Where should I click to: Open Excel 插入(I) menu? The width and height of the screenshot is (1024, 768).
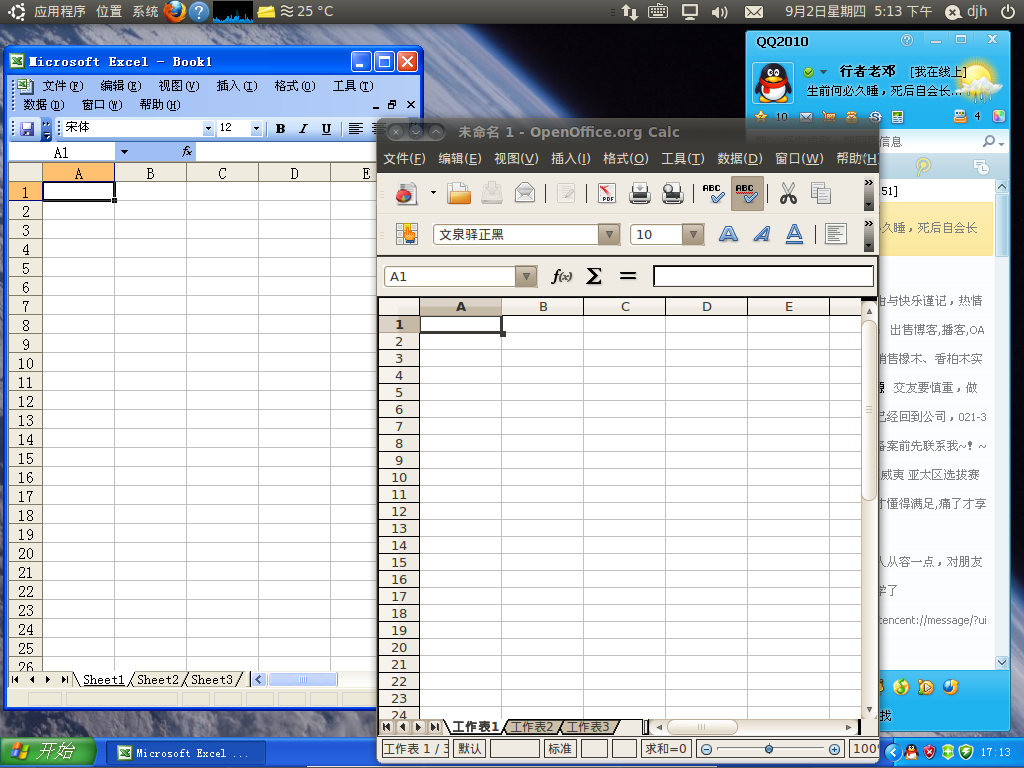[237, 86]
